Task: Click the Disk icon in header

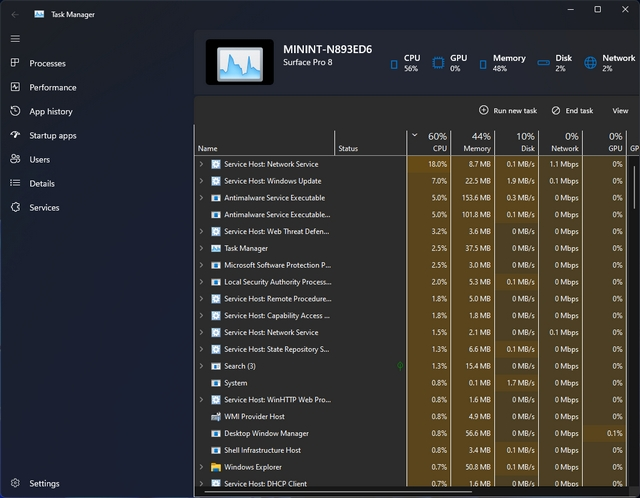Action: pos(543,62)
